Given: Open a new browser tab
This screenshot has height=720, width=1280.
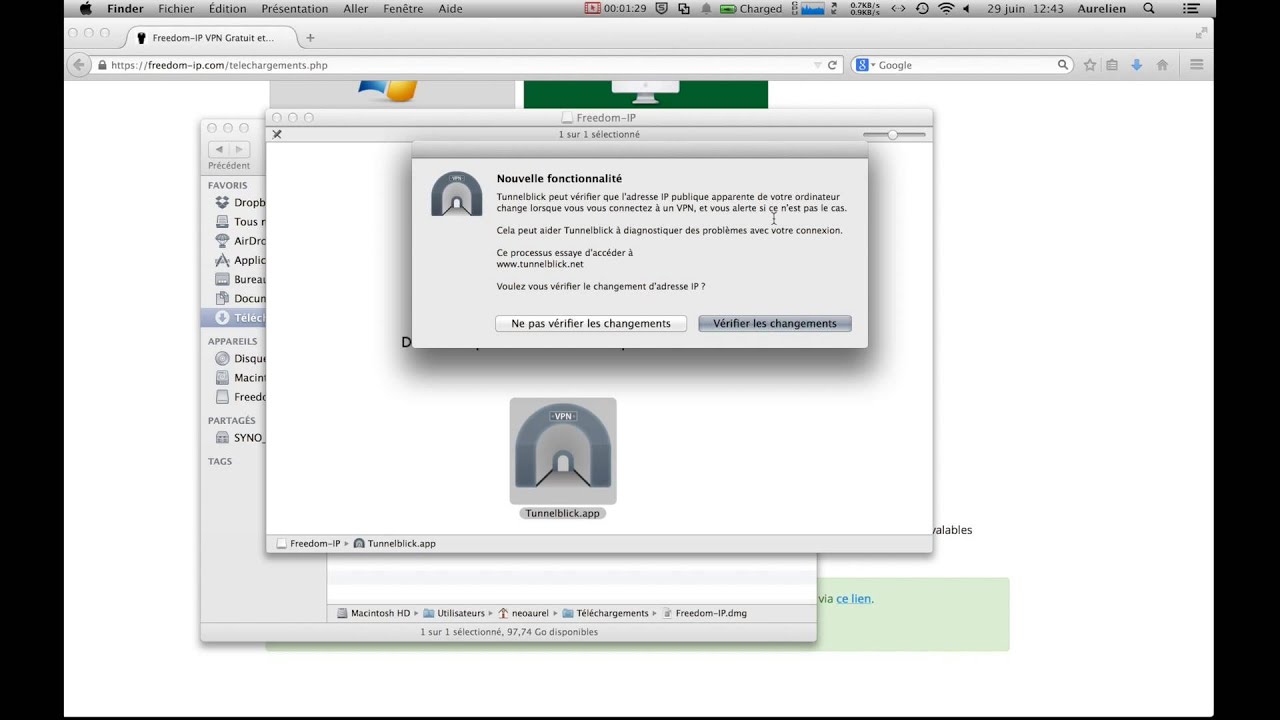Looking at the screenshot, I should [310, 38].
